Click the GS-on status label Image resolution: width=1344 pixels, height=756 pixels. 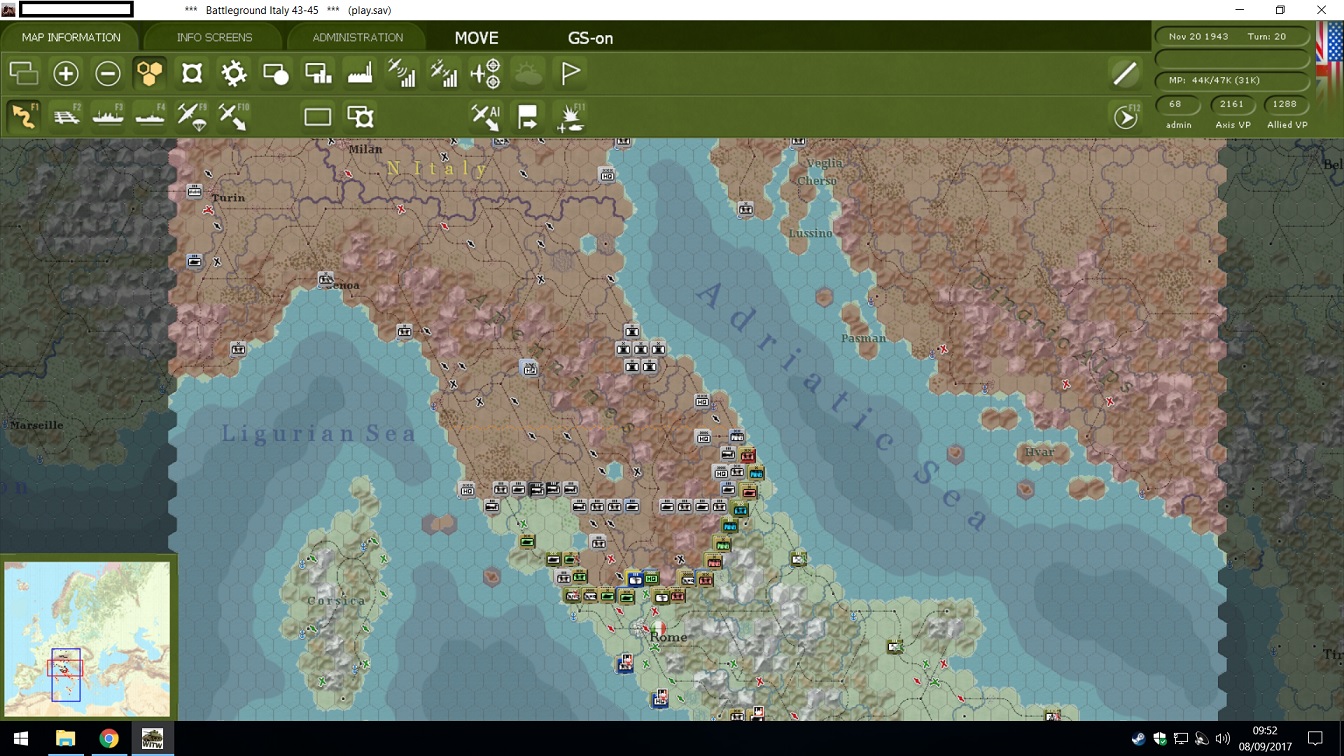coord(590,38)
